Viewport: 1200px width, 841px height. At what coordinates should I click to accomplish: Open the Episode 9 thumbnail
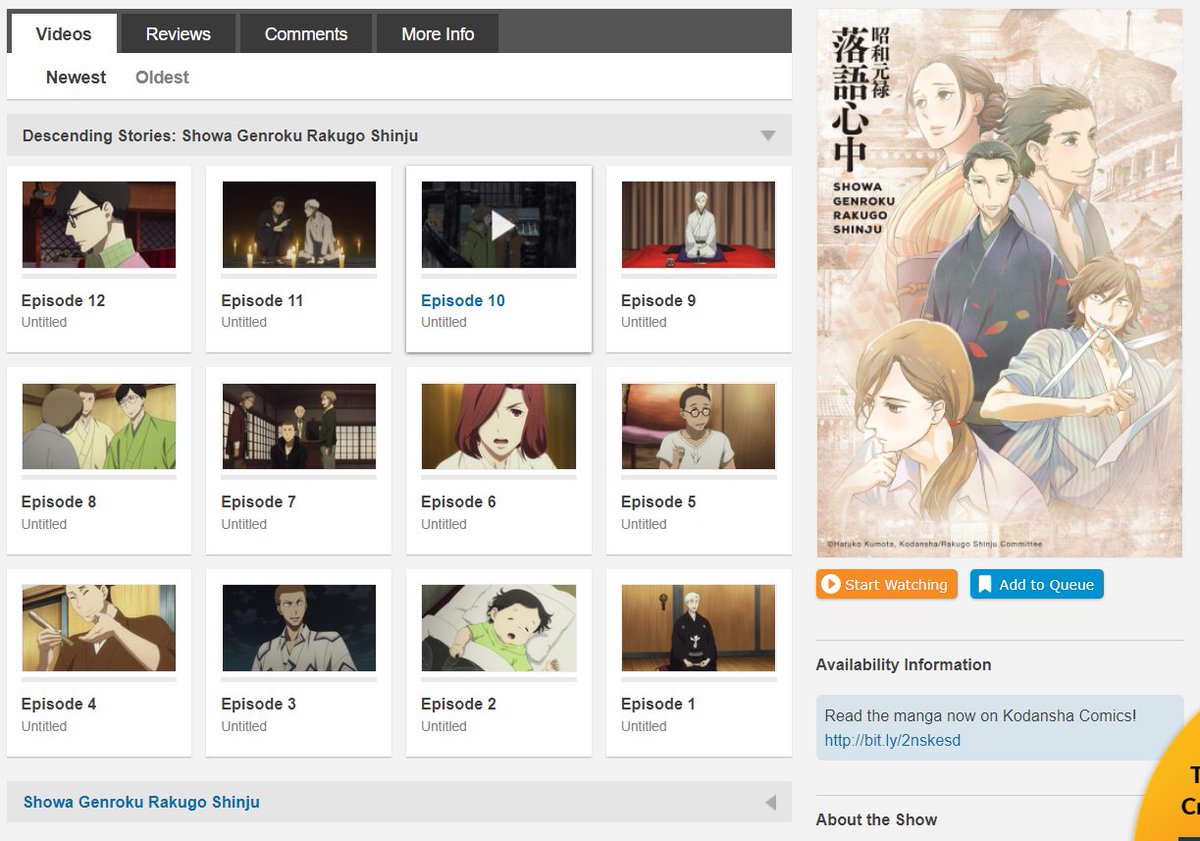coord(698,224)
